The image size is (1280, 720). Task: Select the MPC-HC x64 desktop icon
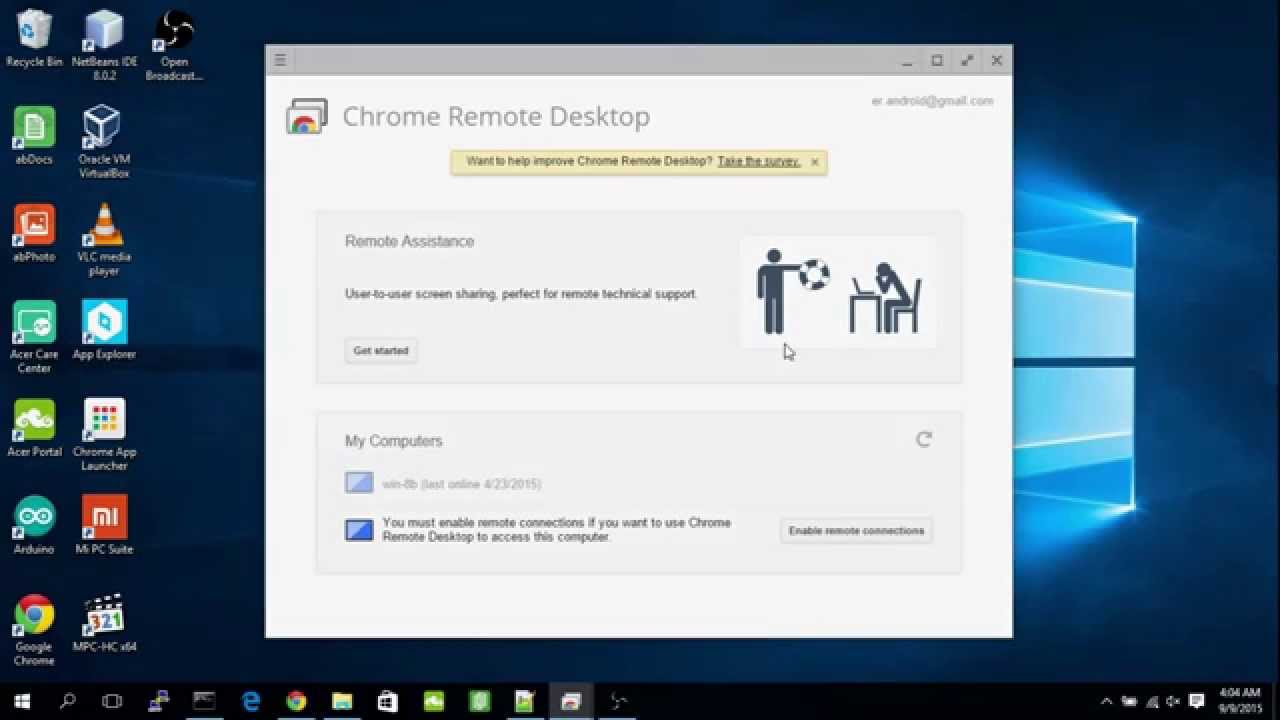tap(104, 623)
